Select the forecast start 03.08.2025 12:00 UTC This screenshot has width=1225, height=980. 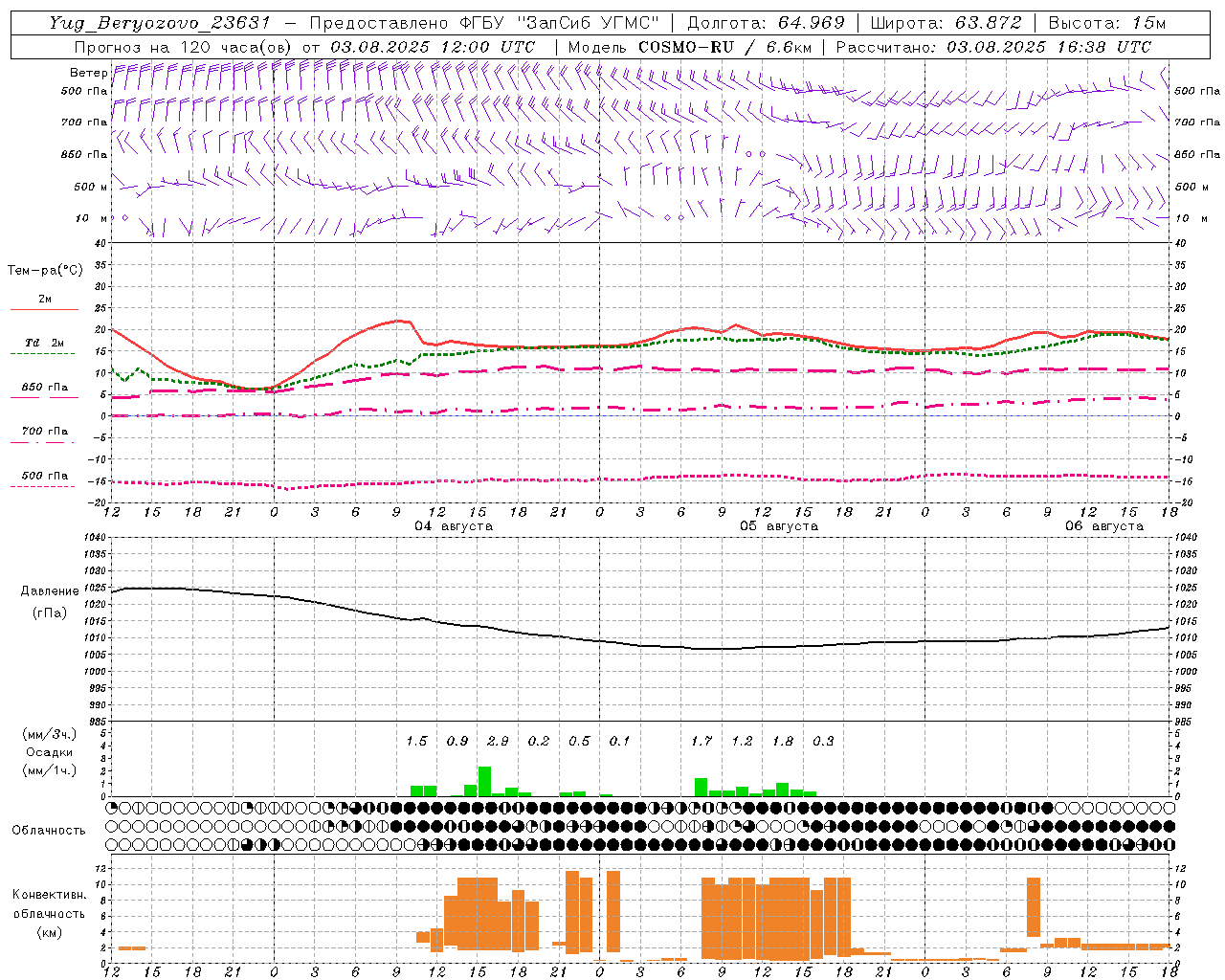coord(433,47)
